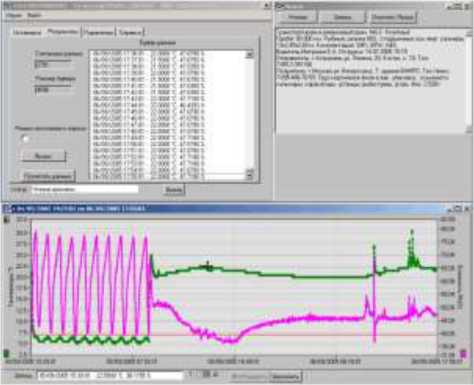The image size is (474, 385).
Task: Click the chart window's title bar icon
Action: coord(7,209)
